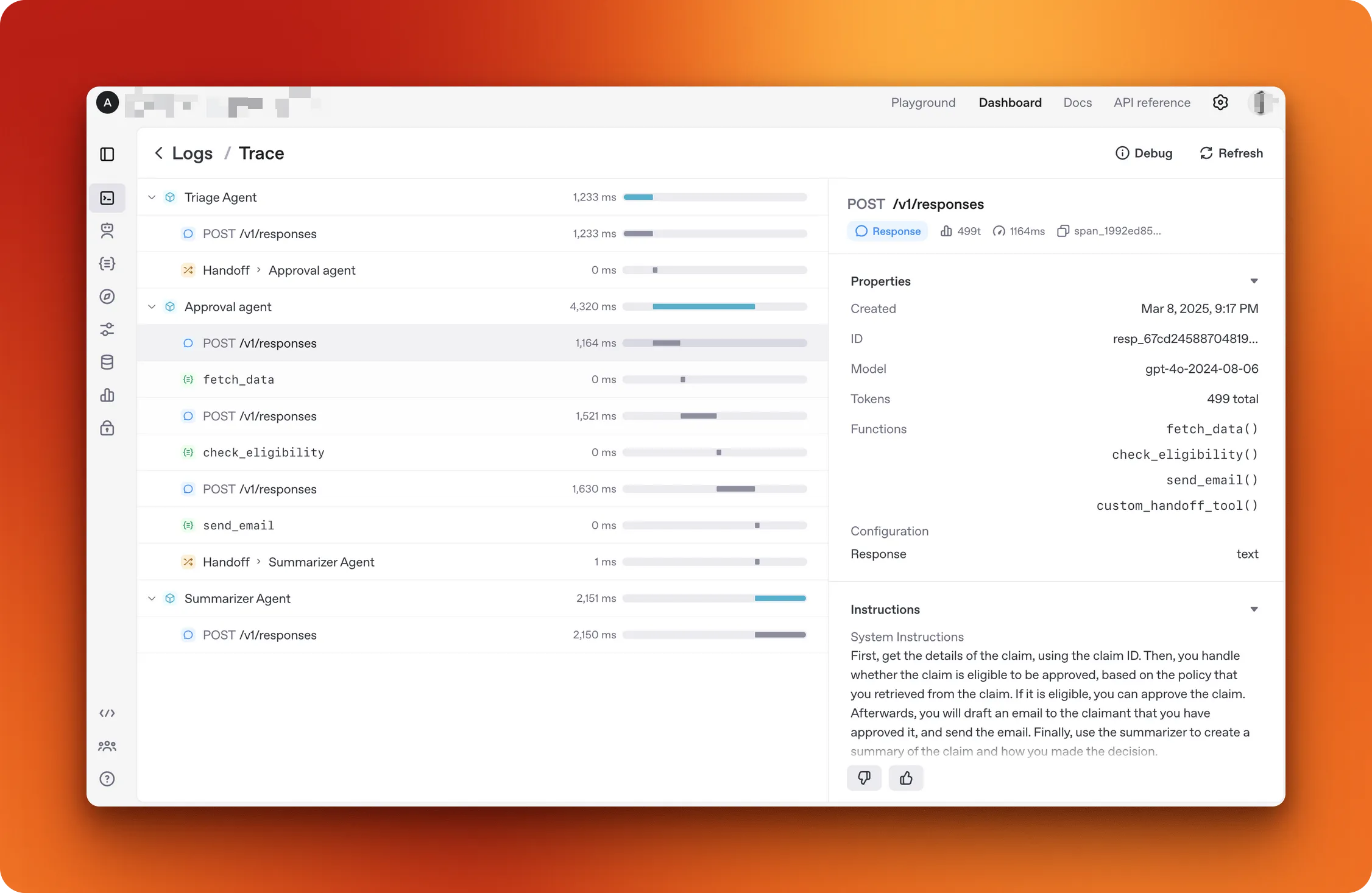Open Storage using the database icon
This screenshot has height=893, width=1372.
pos(107,362)
